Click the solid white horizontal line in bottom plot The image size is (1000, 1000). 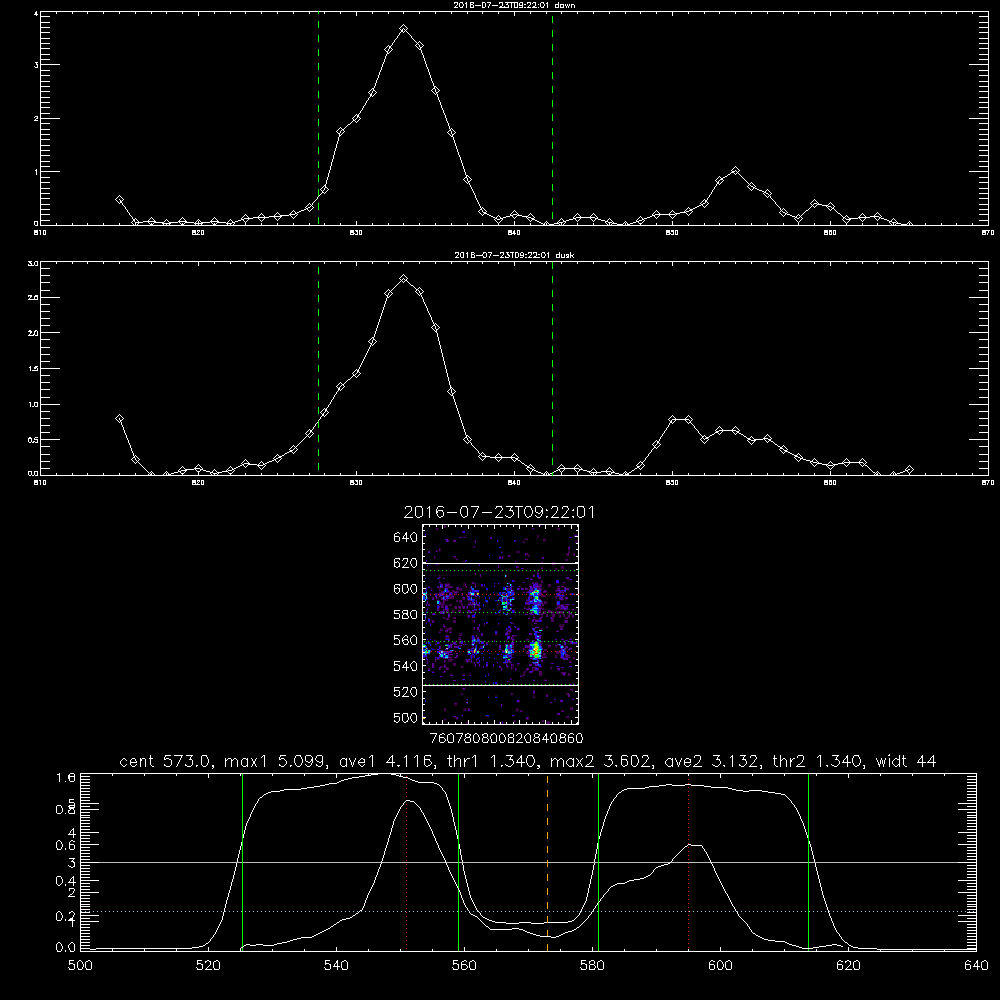[x=528, y=862]
